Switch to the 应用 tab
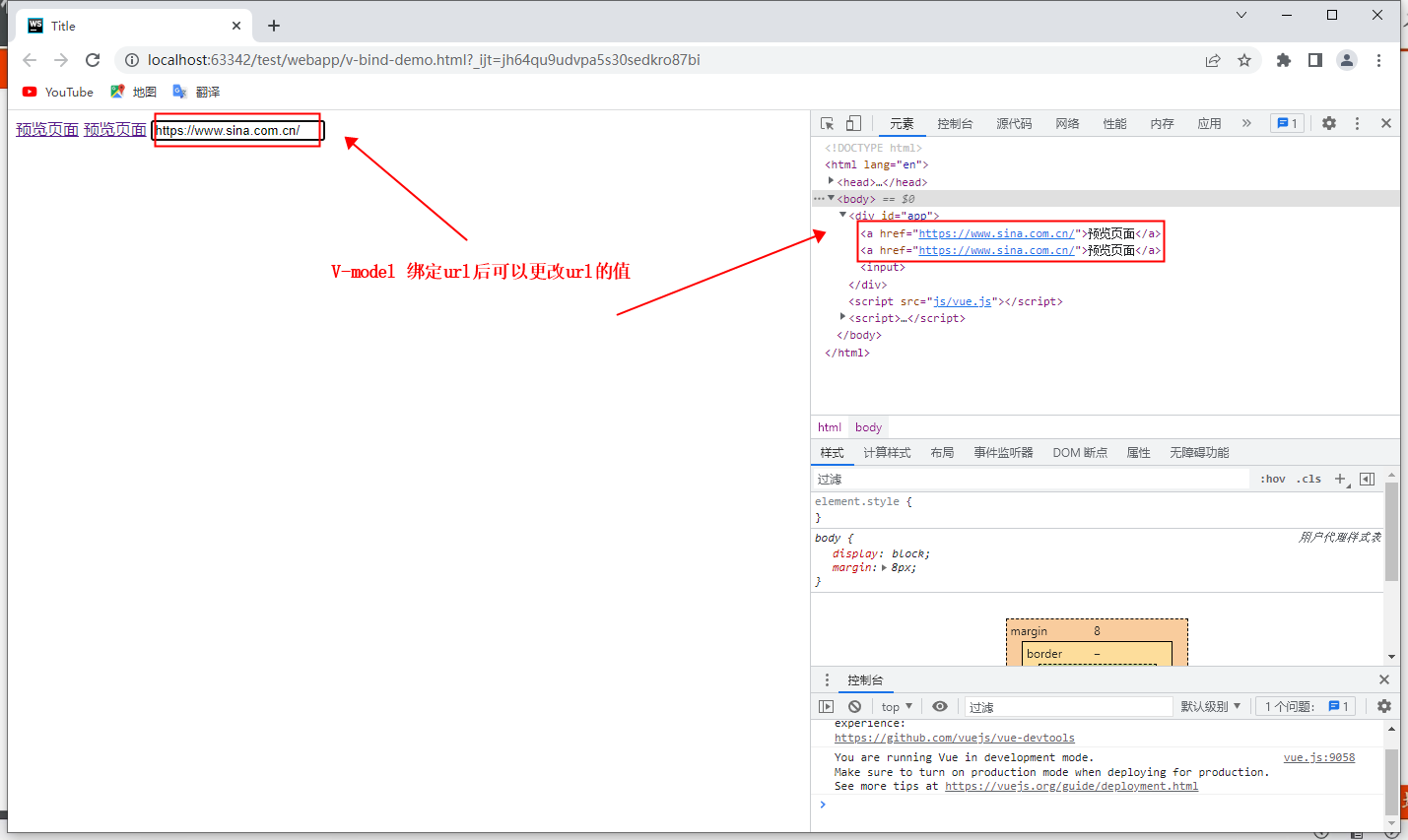Viewport: 1408px width, 840px height. click(1209, 123)
